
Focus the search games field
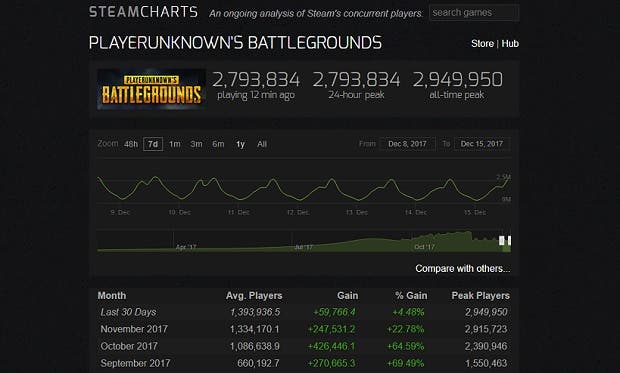[474, 13]
